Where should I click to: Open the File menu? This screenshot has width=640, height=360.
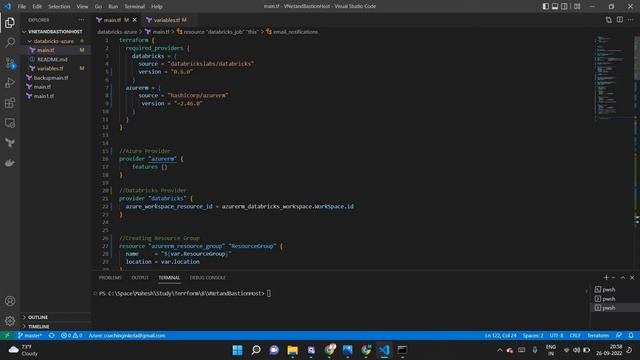coord(22,6)
